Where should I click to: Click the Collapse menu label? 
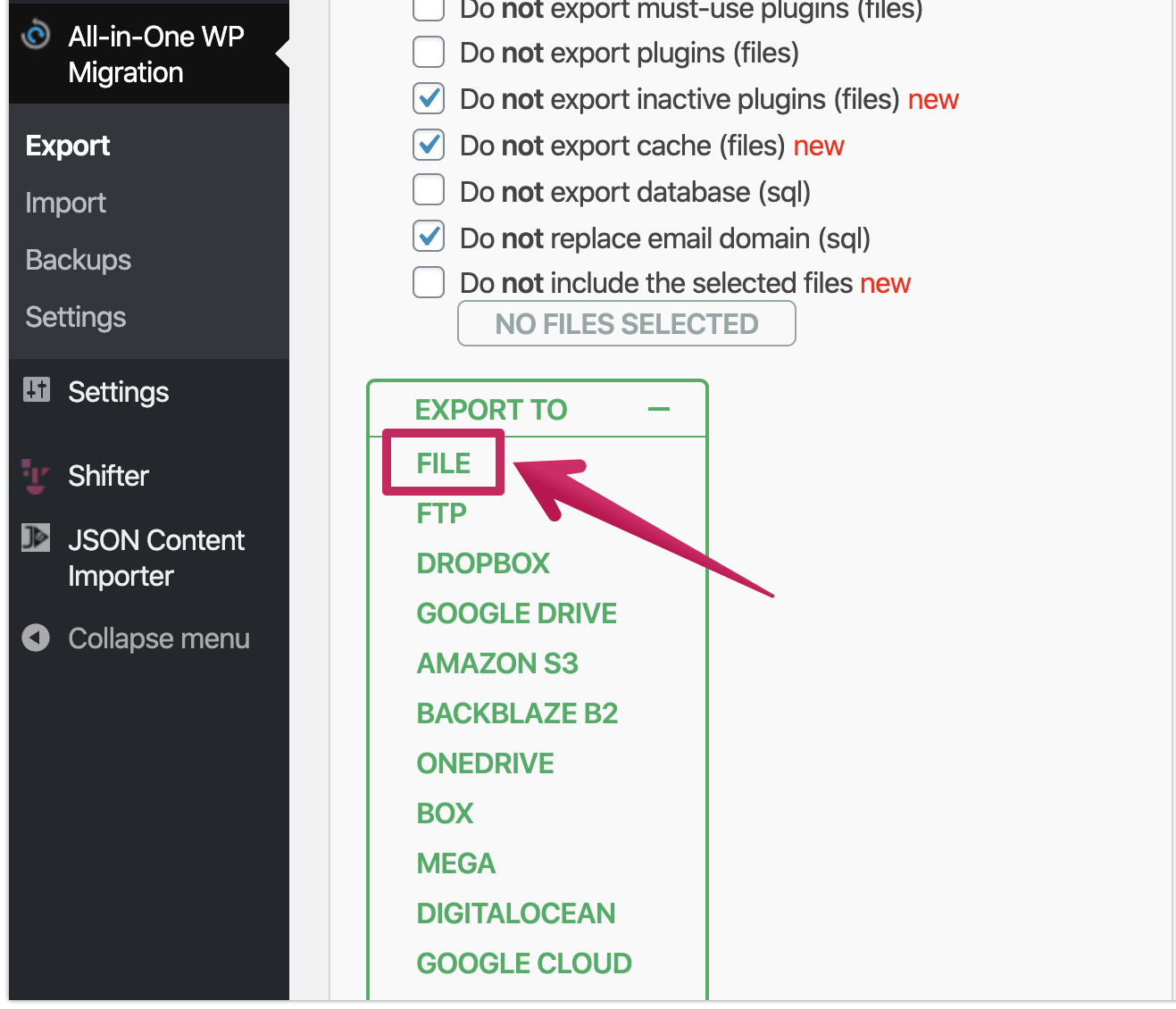point(159,638)
